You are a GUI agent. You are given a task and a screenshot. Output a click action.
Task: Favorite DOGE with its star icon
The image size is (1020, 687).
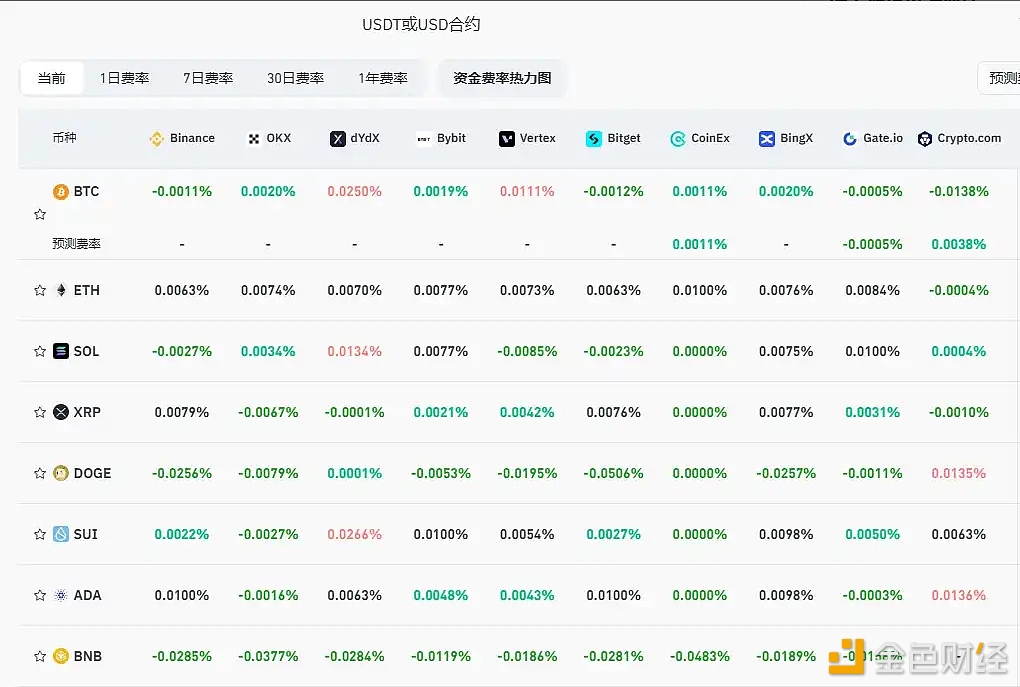click(40, 473)
